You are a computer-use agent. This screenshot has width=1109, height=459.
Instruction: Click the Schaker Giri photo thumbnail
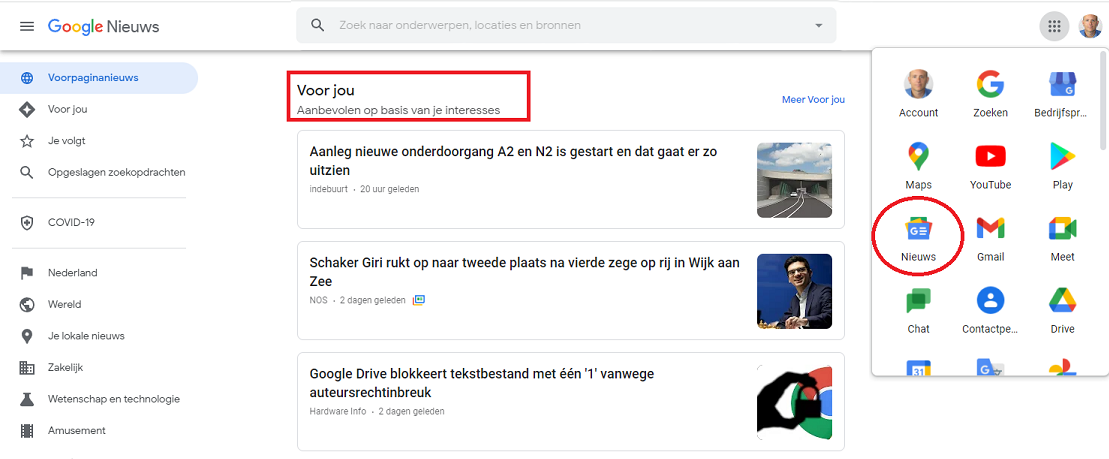794,291
